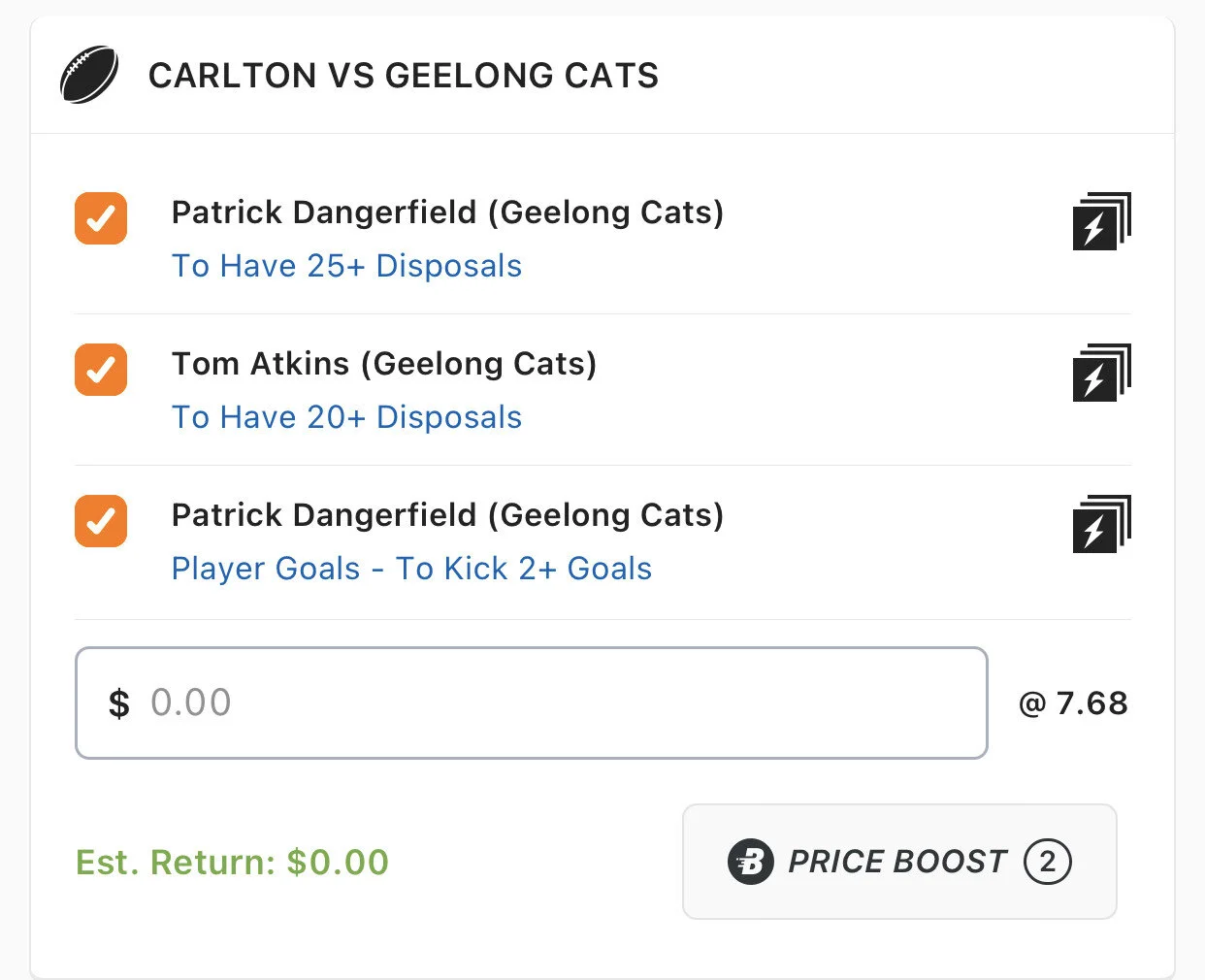
Task: Select the Tom Atkins player name
Action: coord(384,364)
